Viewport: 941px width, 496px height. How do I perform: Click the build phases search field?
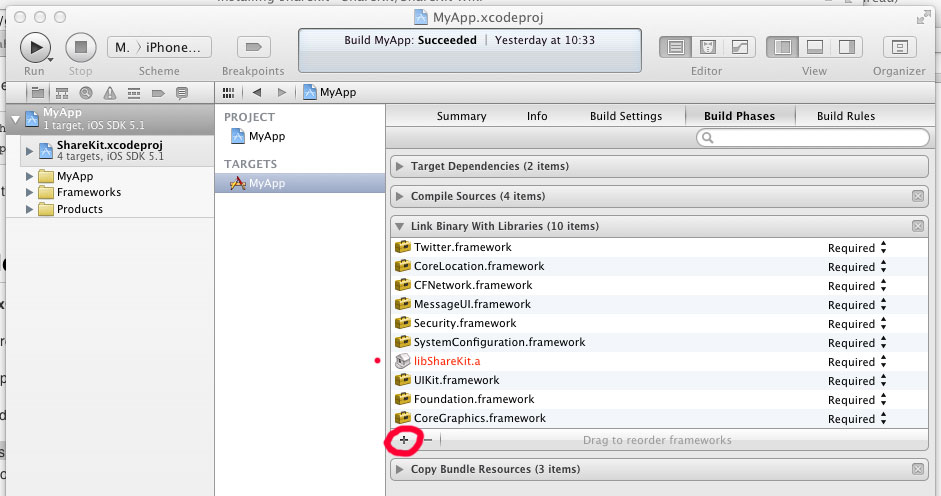813,138
